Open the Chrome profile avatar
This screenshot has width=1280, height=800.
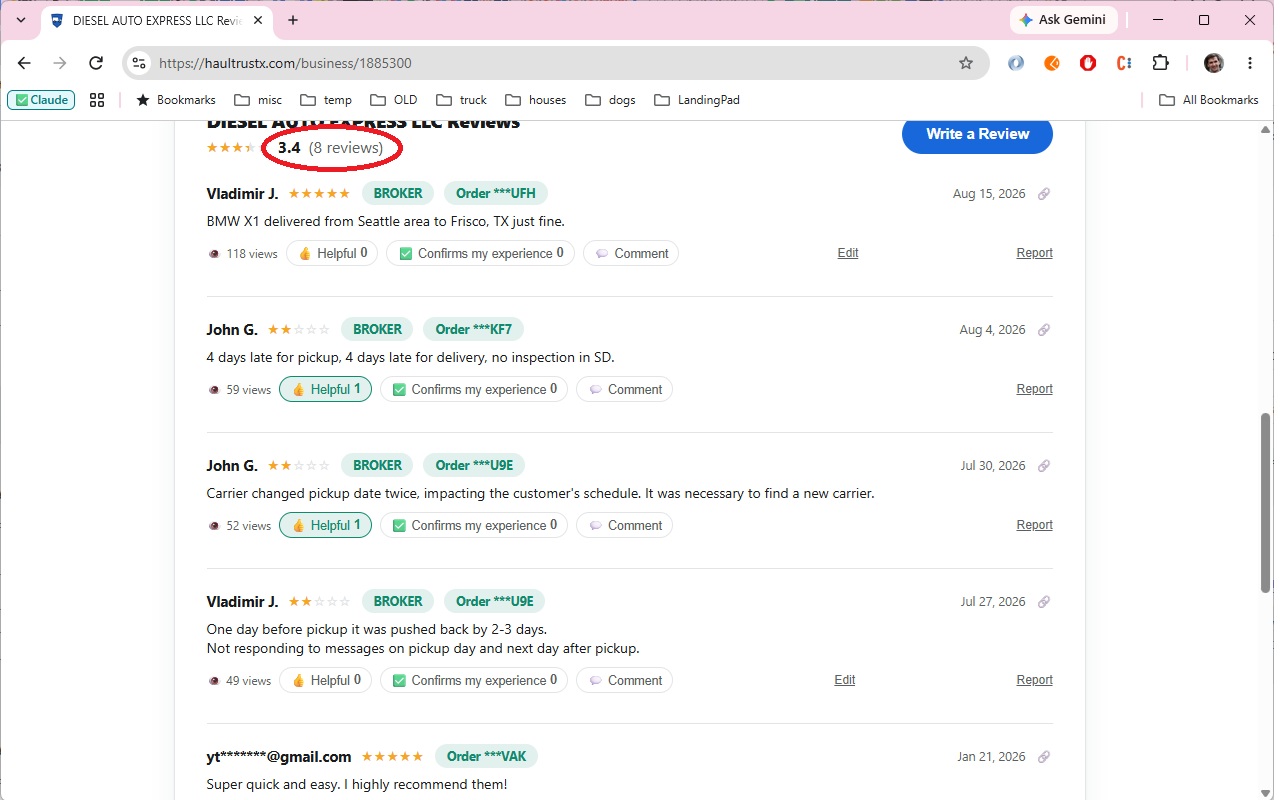coord(1213,63)
